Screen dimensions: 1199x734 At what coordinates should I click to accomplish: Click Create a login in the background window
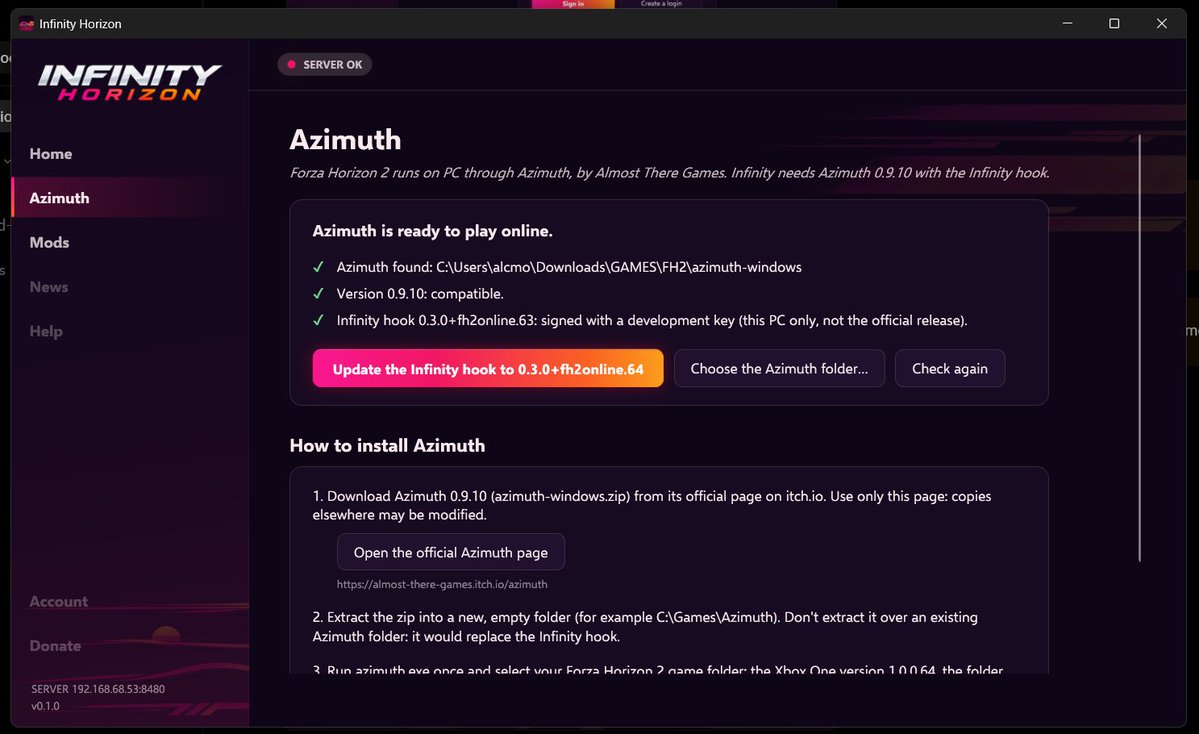point(661,4)
